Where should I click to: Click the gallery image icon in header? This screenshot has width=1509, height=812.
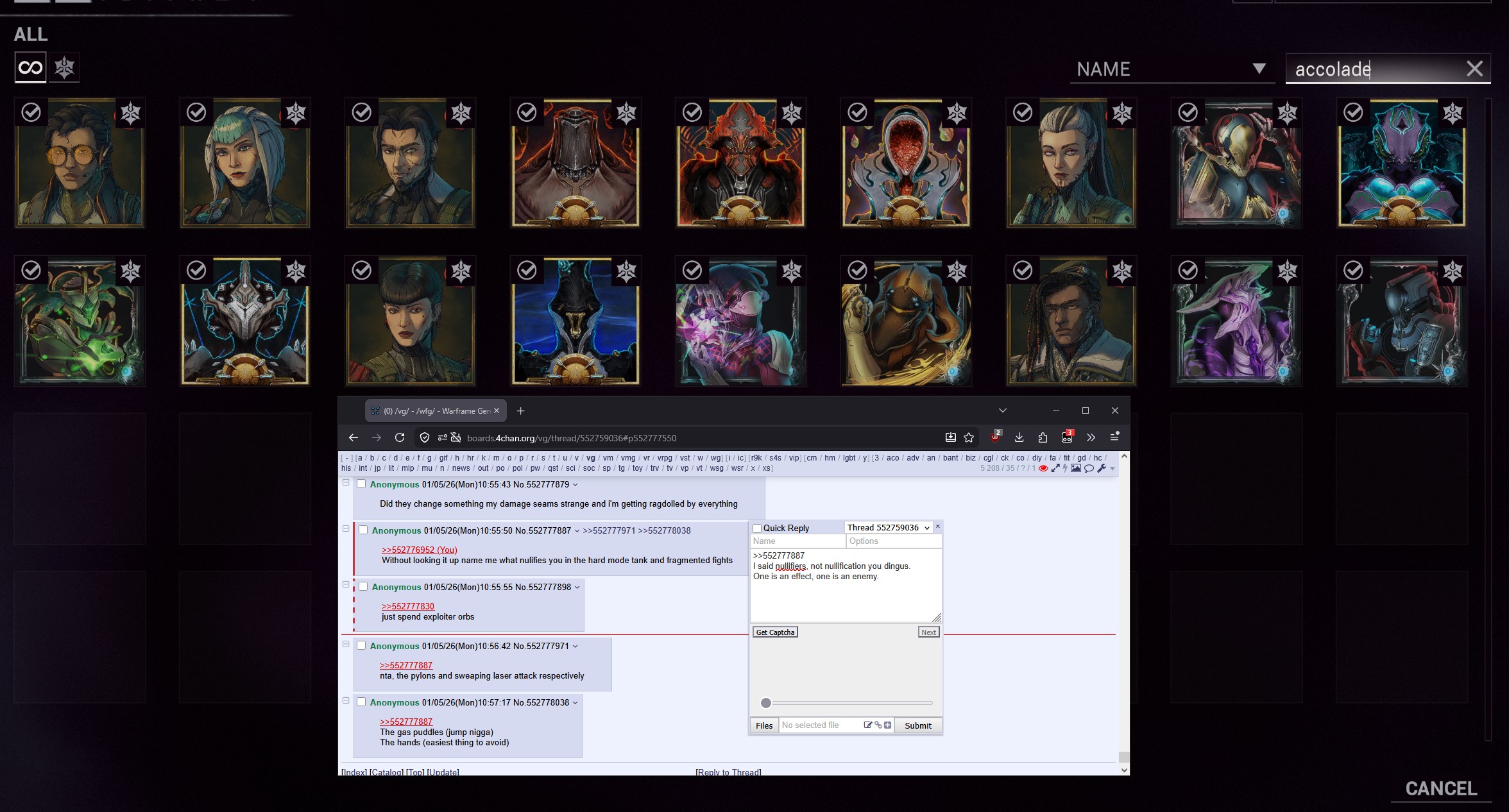1076,468
